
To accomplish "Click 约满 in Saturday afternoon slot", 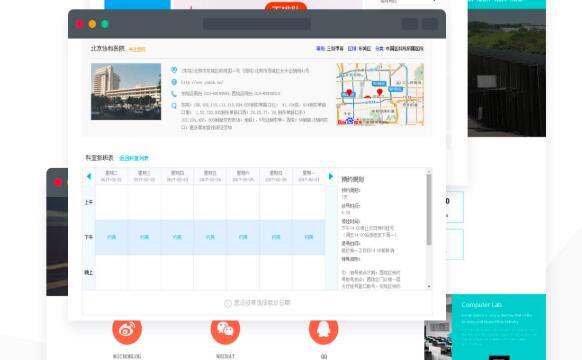I will (x=243, y=237).
